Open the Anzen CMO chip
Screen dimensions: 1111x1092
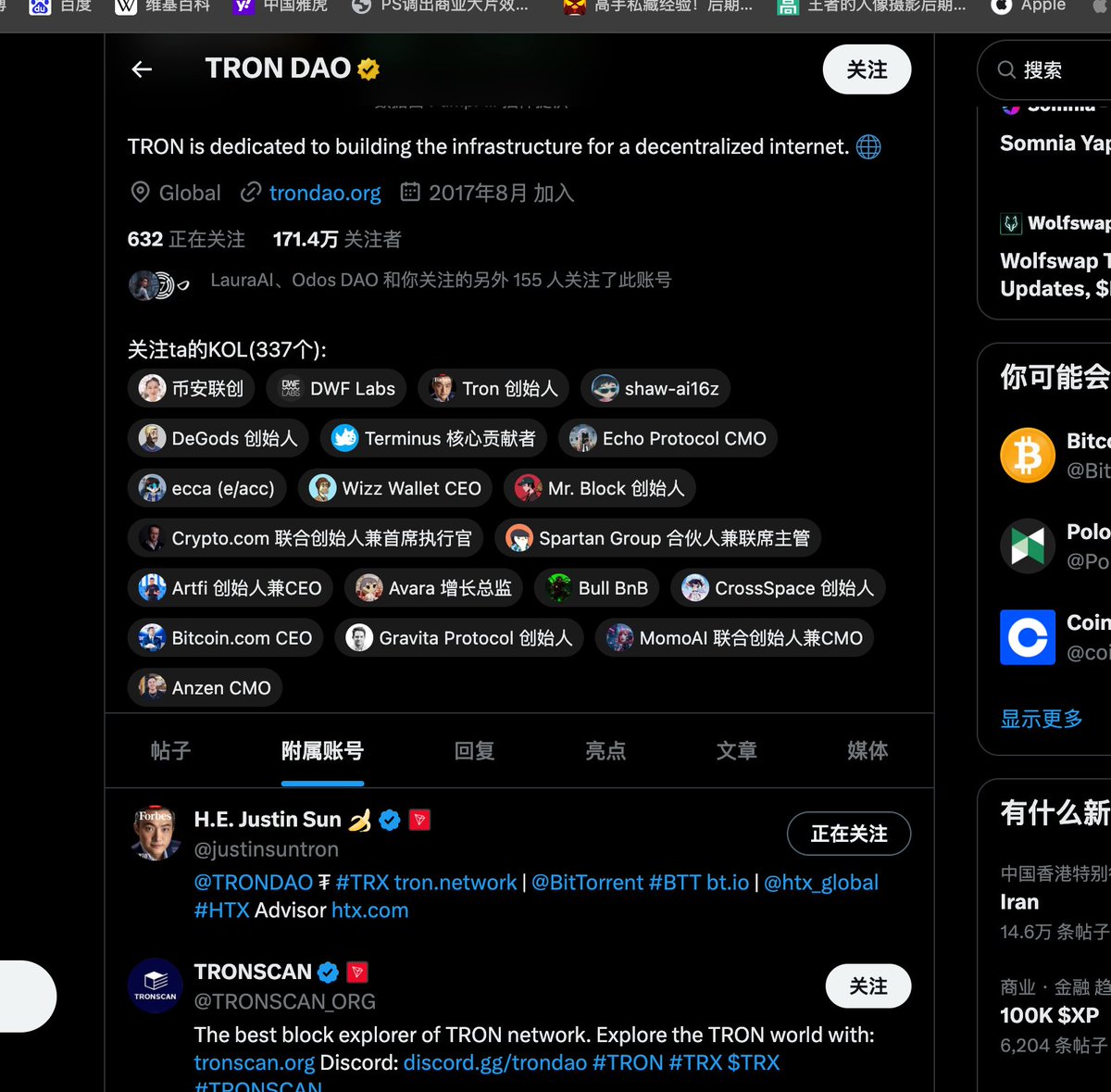coord(205,688)
